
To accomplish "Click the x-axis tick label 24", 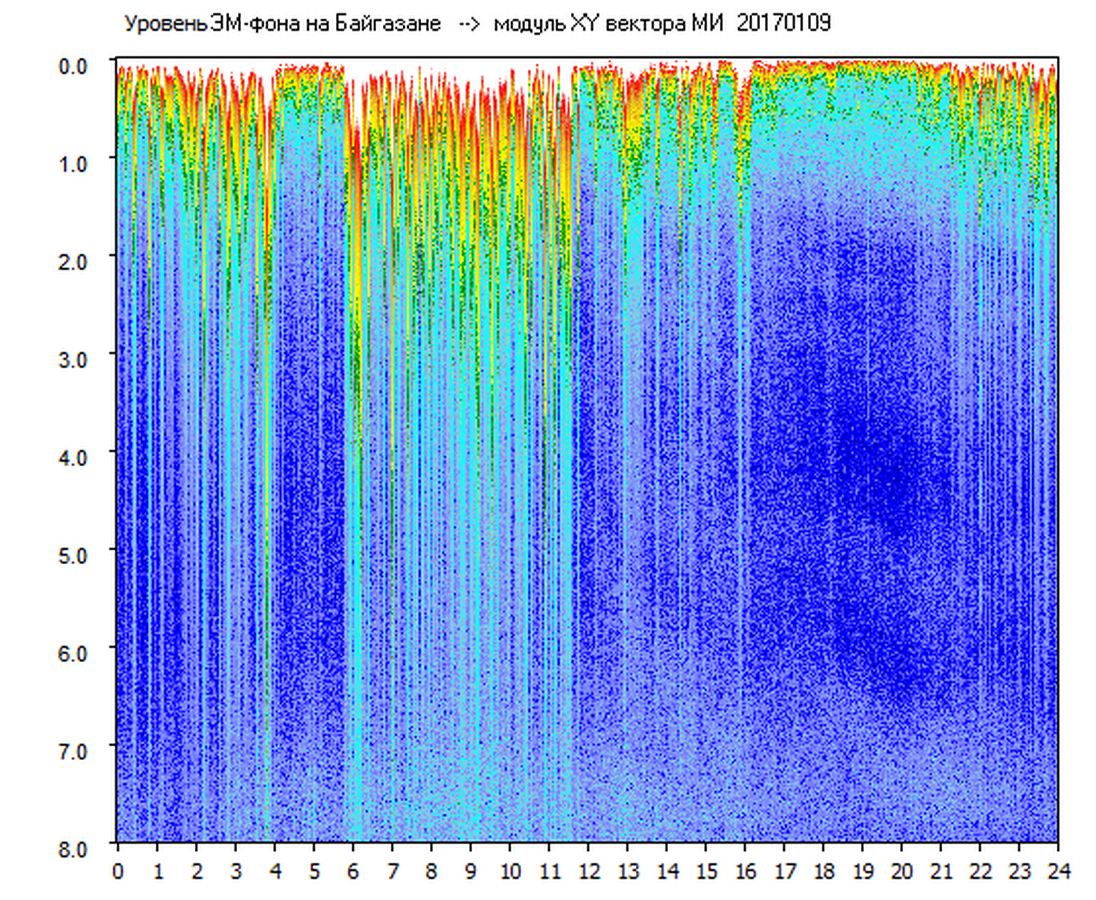I will click(1058, 872).
